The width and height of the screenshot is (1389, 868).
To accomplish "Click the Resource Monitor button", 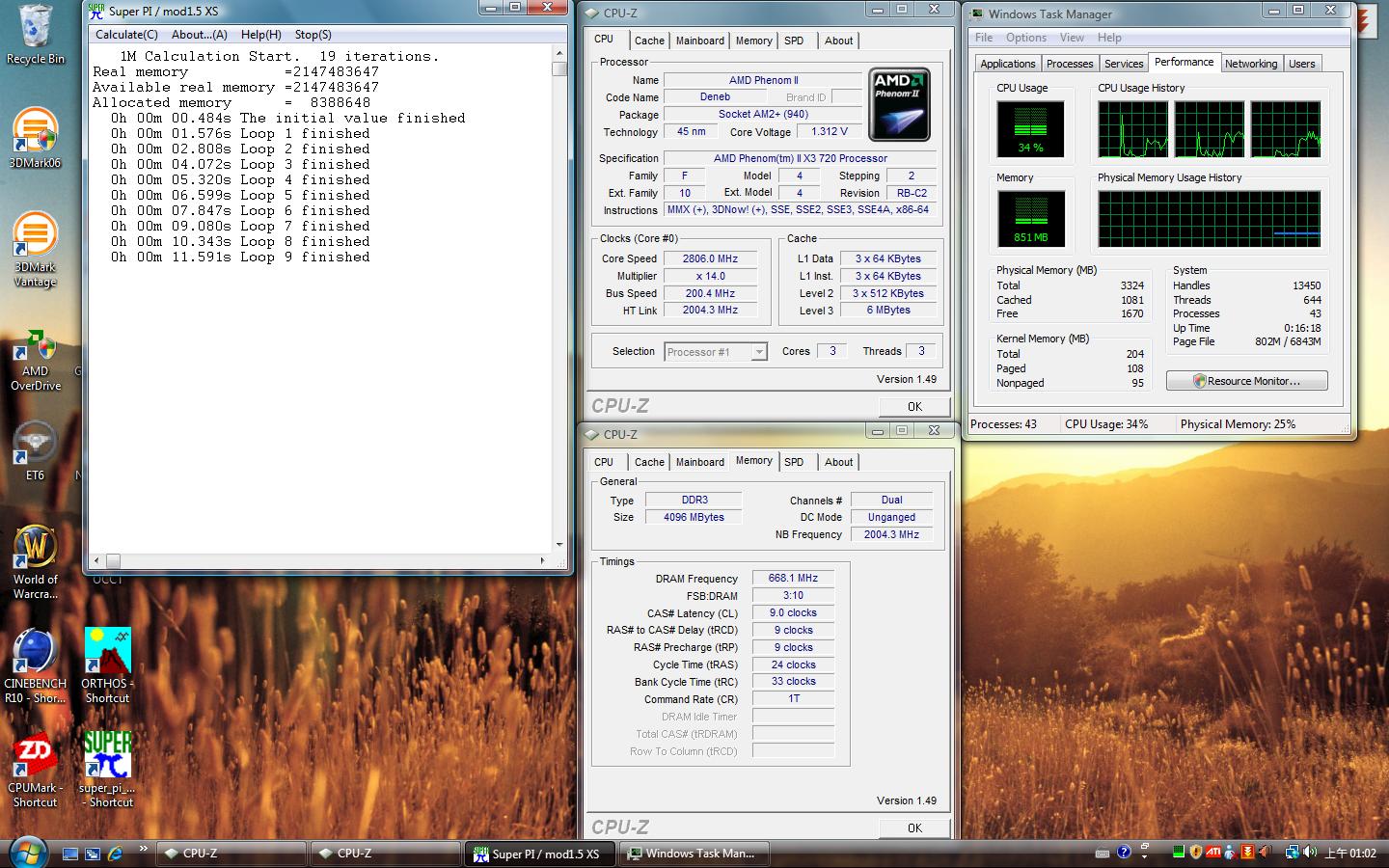I will click(x=1246, y=381).
